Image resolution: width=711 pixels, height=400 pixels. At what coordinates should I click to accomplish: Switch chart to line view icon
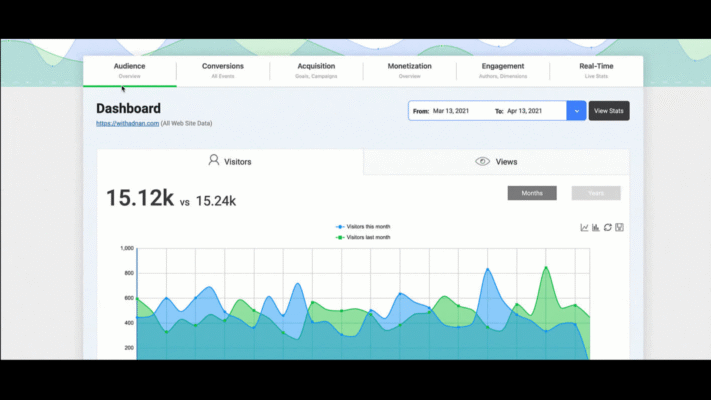click(x=584, y=227)
